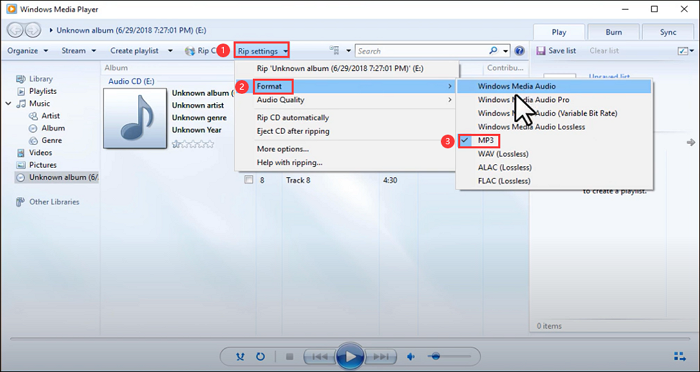This screenshot has width=700, height=372.
Task: Click the Help question mark icon
Action: point(519,51)
